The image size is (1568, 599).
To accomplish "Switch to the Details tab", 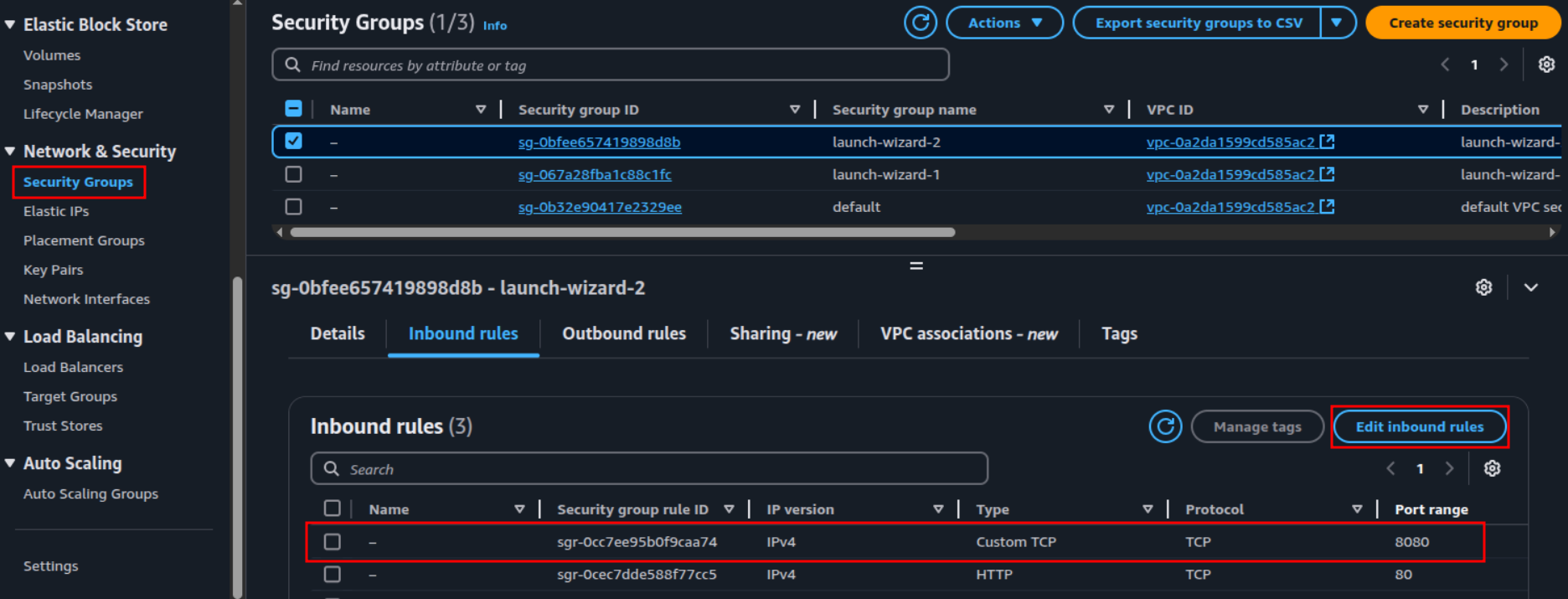I will (338, 333).
